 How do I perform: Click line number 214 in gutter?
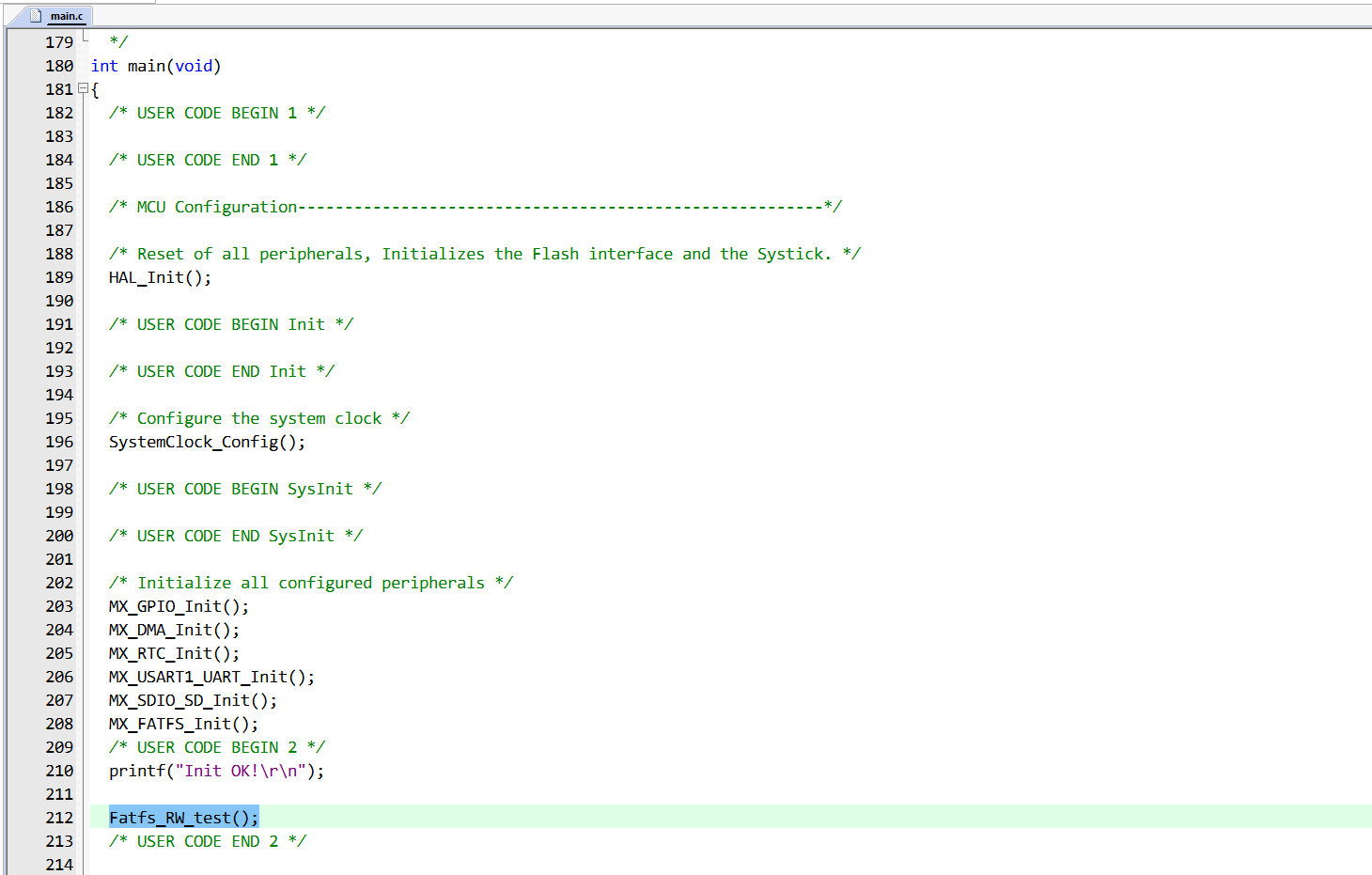59,865
